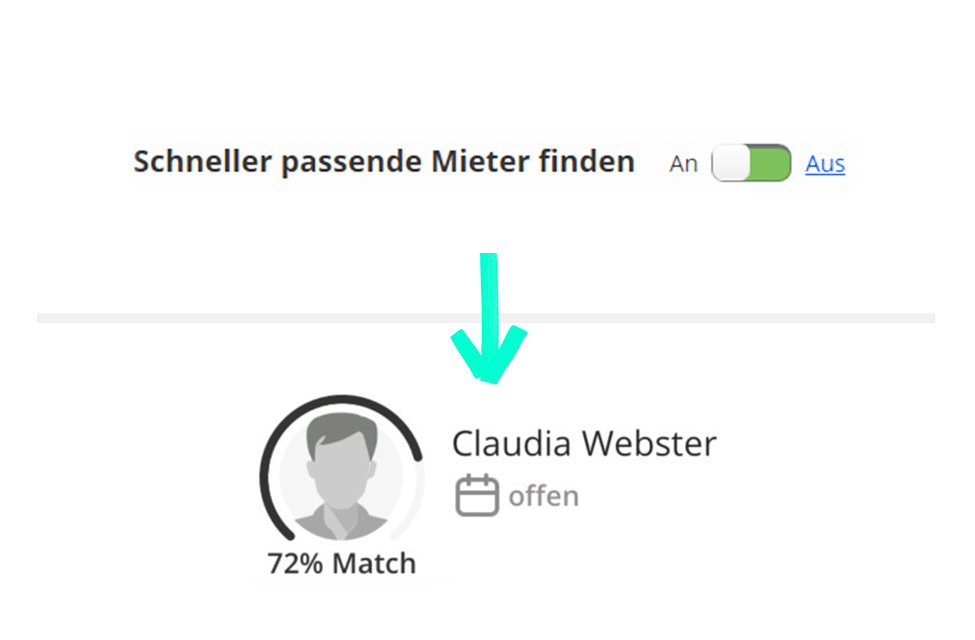Open Claudia Webster's profile name

(x=584, y=443)
